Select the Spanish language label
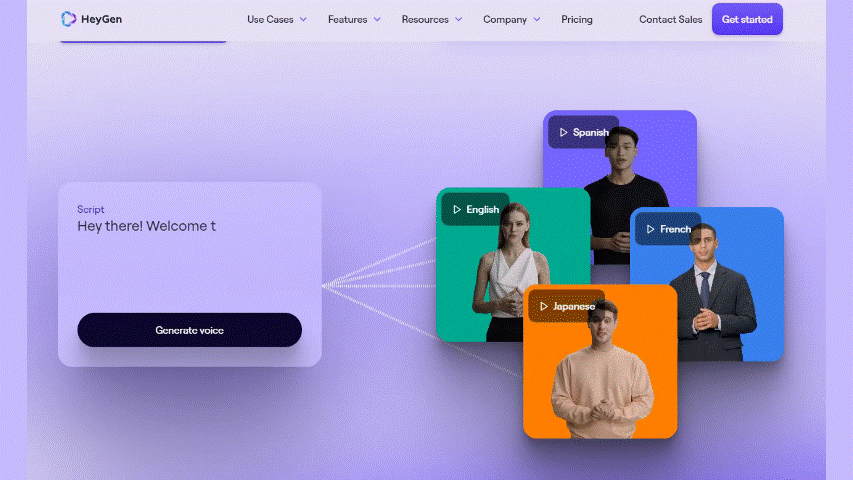Viewport: 853px width, 480px height. (591, 132)
